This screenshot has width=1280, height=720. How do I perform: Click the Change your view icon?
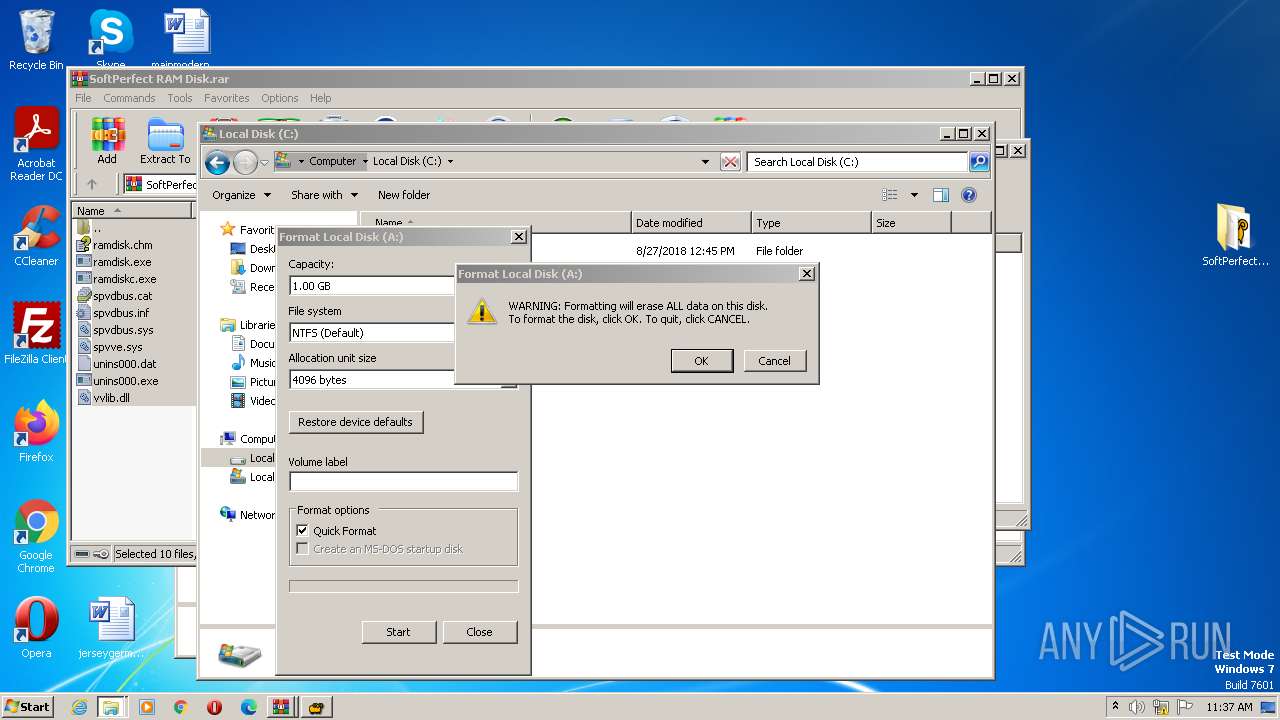pos(890,195)
